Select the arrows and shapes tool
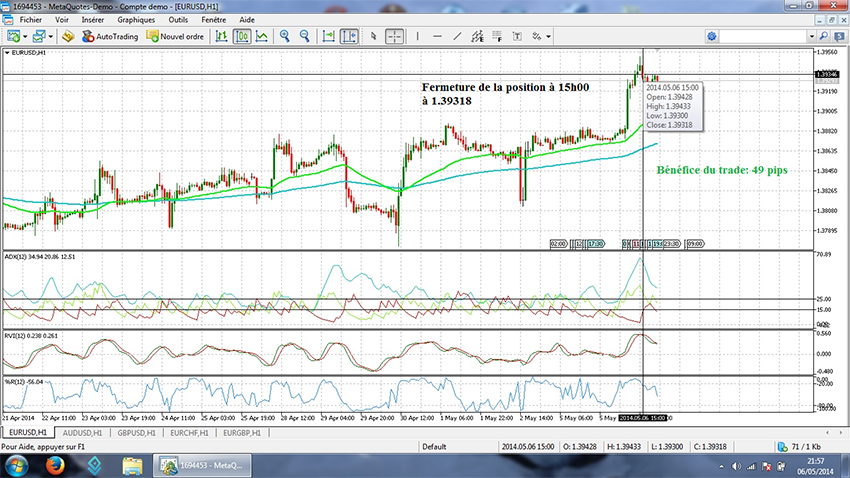 tap(537, 36)
